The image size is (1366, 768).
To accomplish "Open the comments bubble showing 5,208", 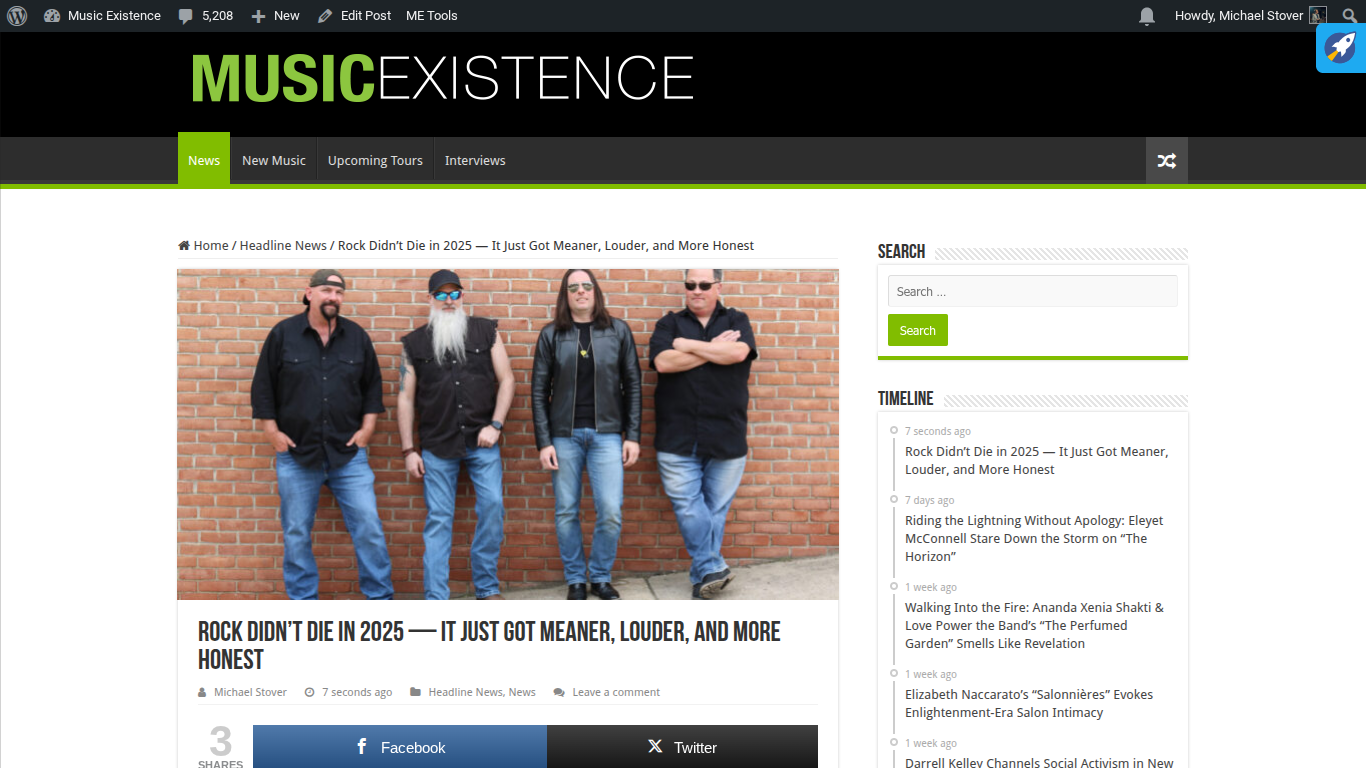I will click(206, 15).
